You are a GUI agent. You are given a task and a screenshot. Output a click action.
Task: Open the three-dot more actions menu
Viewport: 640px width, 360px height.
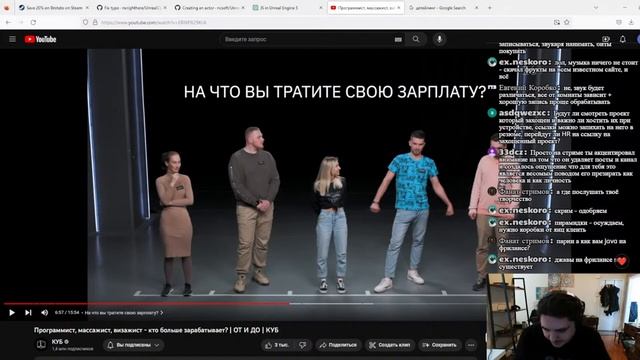471,345
